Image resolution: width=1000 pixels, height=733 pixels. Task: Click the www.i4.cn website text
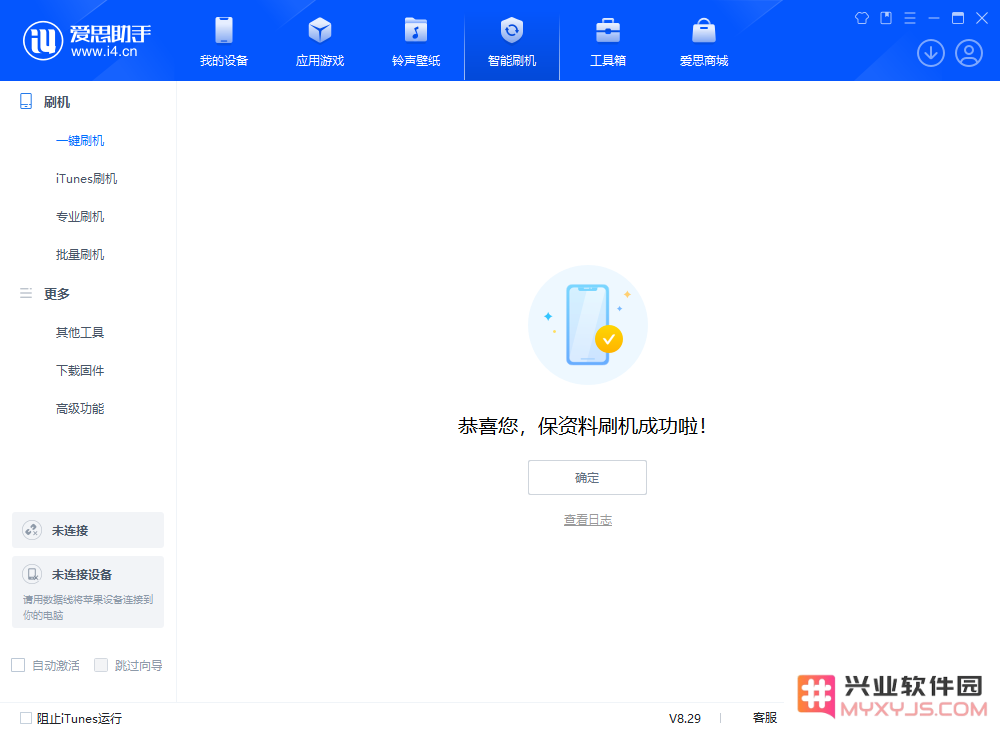point(104,52)
